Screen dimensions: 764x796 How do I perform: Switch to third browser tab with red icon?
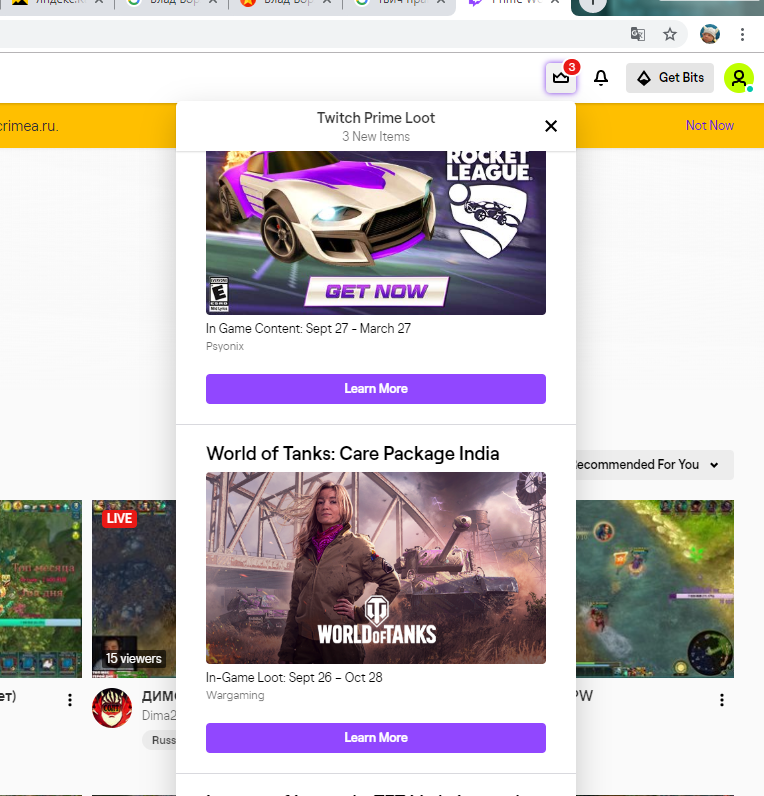tap(282, 2)
